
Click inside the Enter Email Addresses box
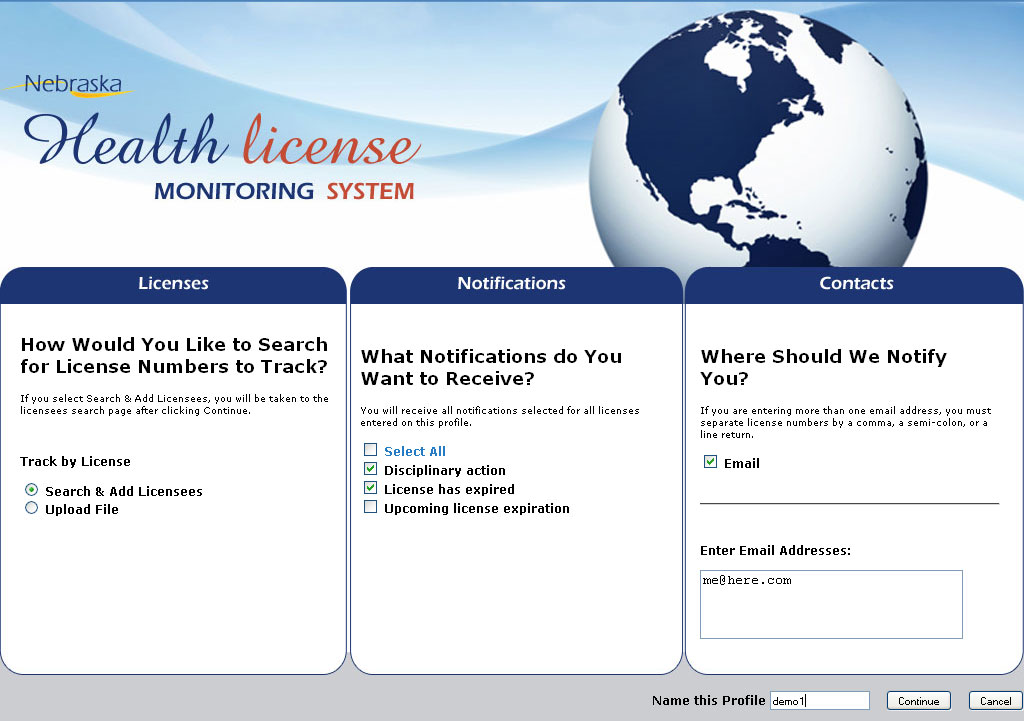tap(830, 604)
